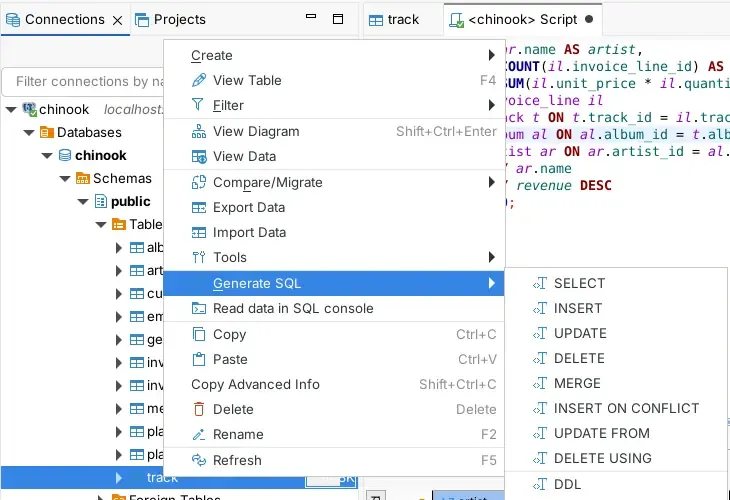Click Paste in the context menu
This screenshot has height=500, width=730.
coord(334,359)
